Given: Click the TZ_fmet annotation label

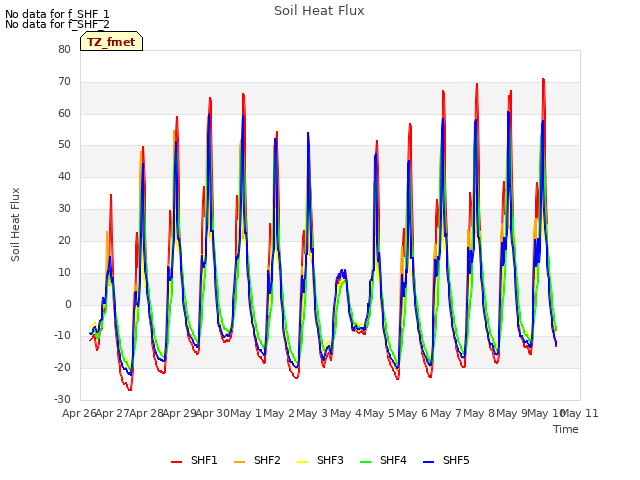Looking at the screenshot, I should point(111,42).
